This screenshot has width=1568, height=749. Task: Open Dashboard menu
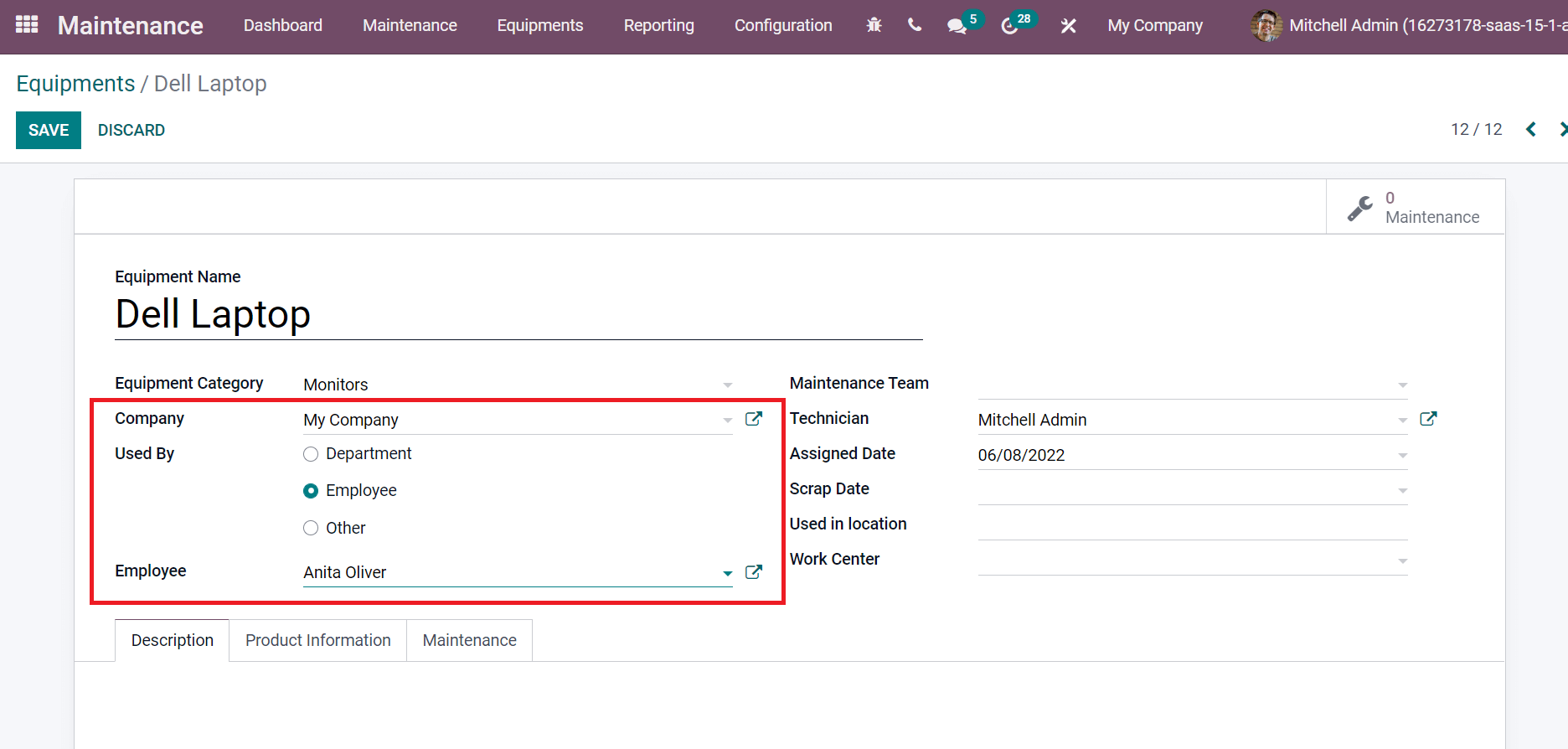click(x=283, y=26)
